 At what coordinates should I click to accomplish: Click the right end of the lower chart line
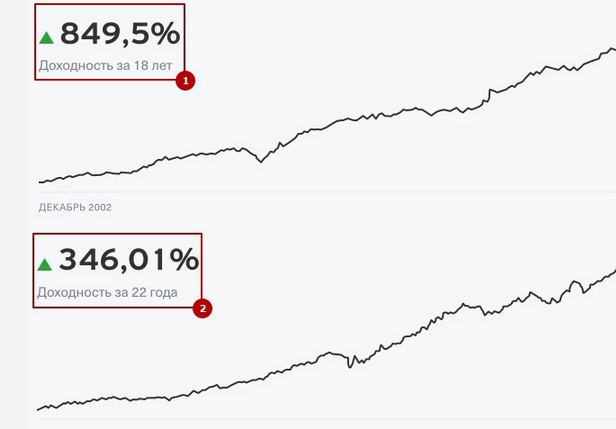[x=613, y=272]
